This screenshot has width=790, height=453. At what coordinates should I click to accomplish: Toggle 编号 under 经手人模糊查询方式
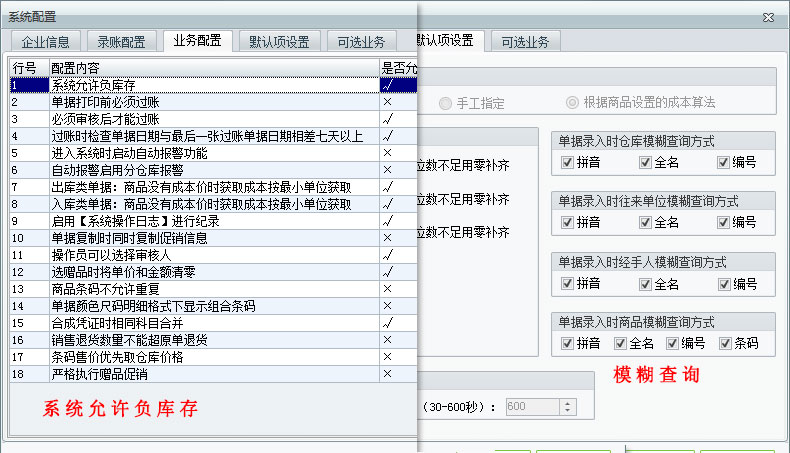pos(724,284)
